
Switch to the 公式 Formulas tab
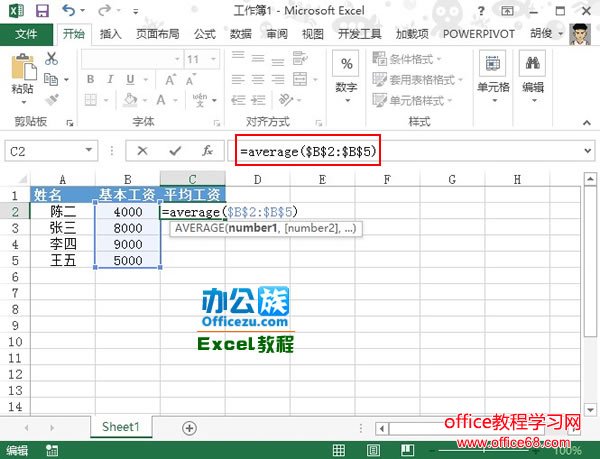click(x=205, y=34)
